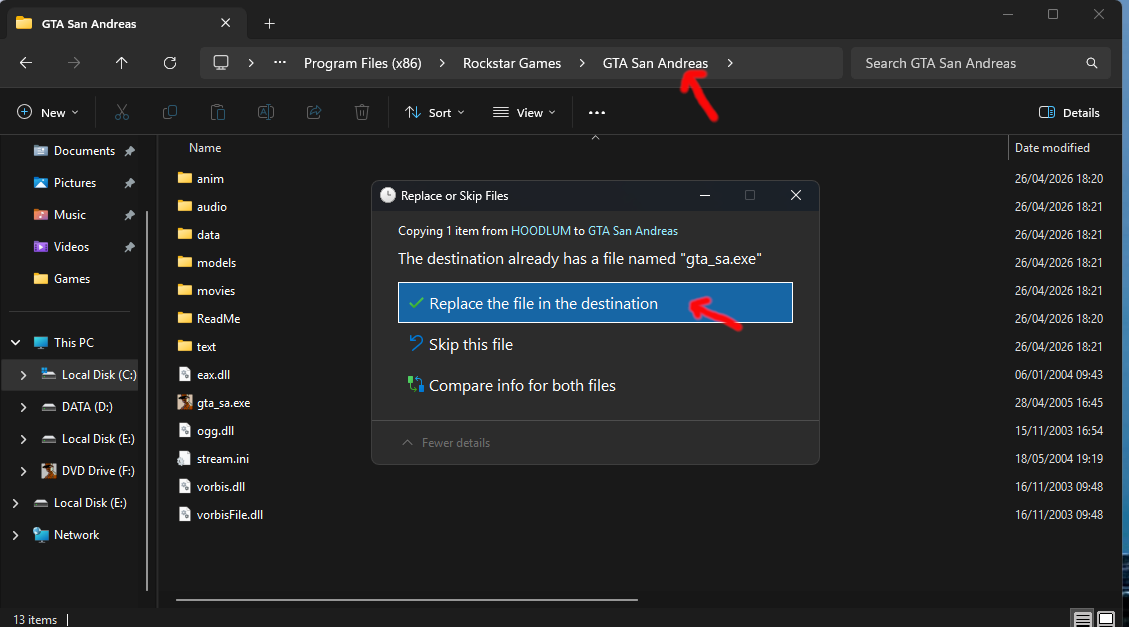Collapse the This PC tree node
1129x627 pixels.
pos(16,343)
